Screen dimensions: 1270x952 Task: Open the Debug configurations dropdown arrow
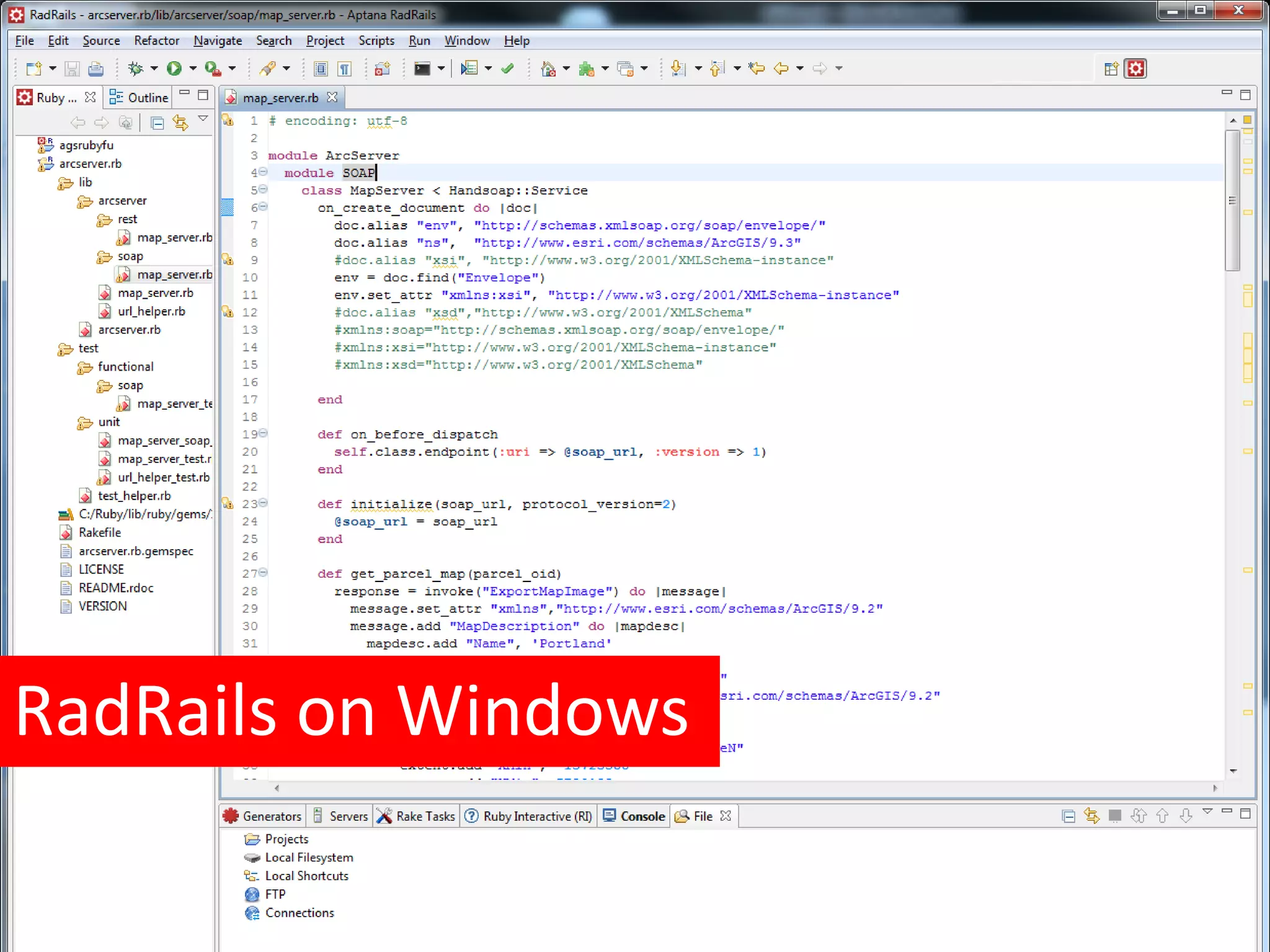click(x=154, y=68)
